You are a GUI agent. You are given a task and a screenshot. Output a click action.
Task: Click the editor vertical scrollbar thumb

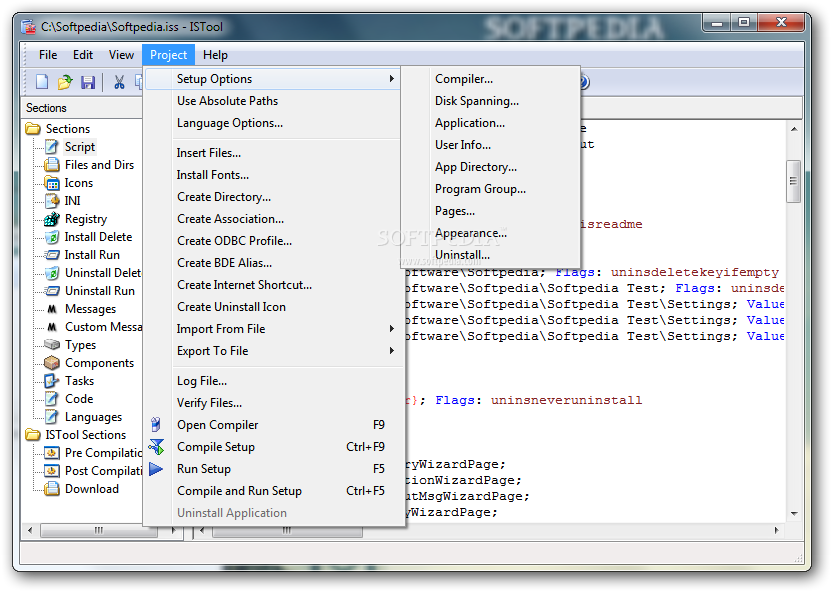click(x=793, y=181)
